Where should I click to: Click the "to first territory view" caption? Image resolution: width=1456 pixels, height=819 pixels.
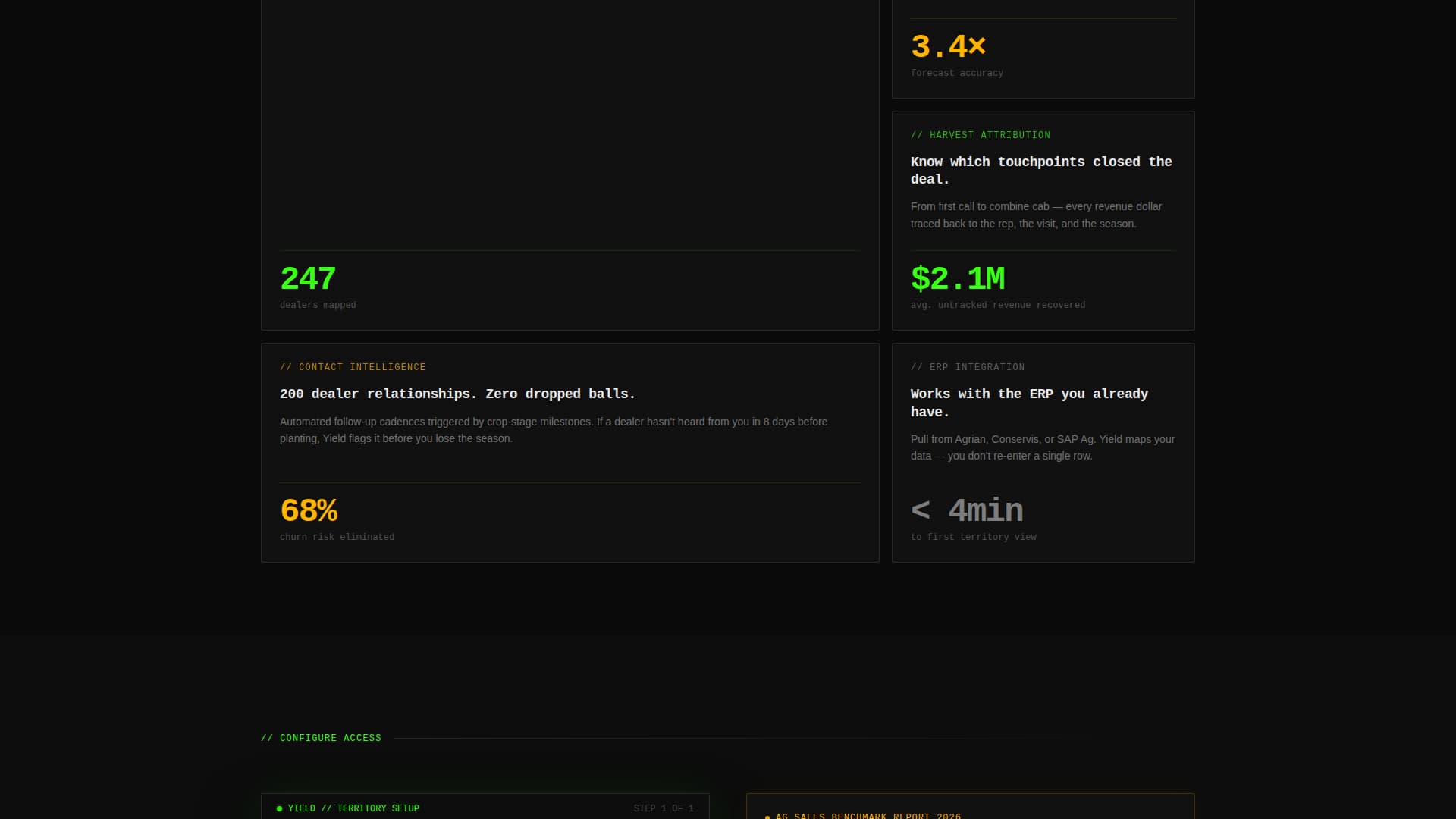(x=973, y=537)
